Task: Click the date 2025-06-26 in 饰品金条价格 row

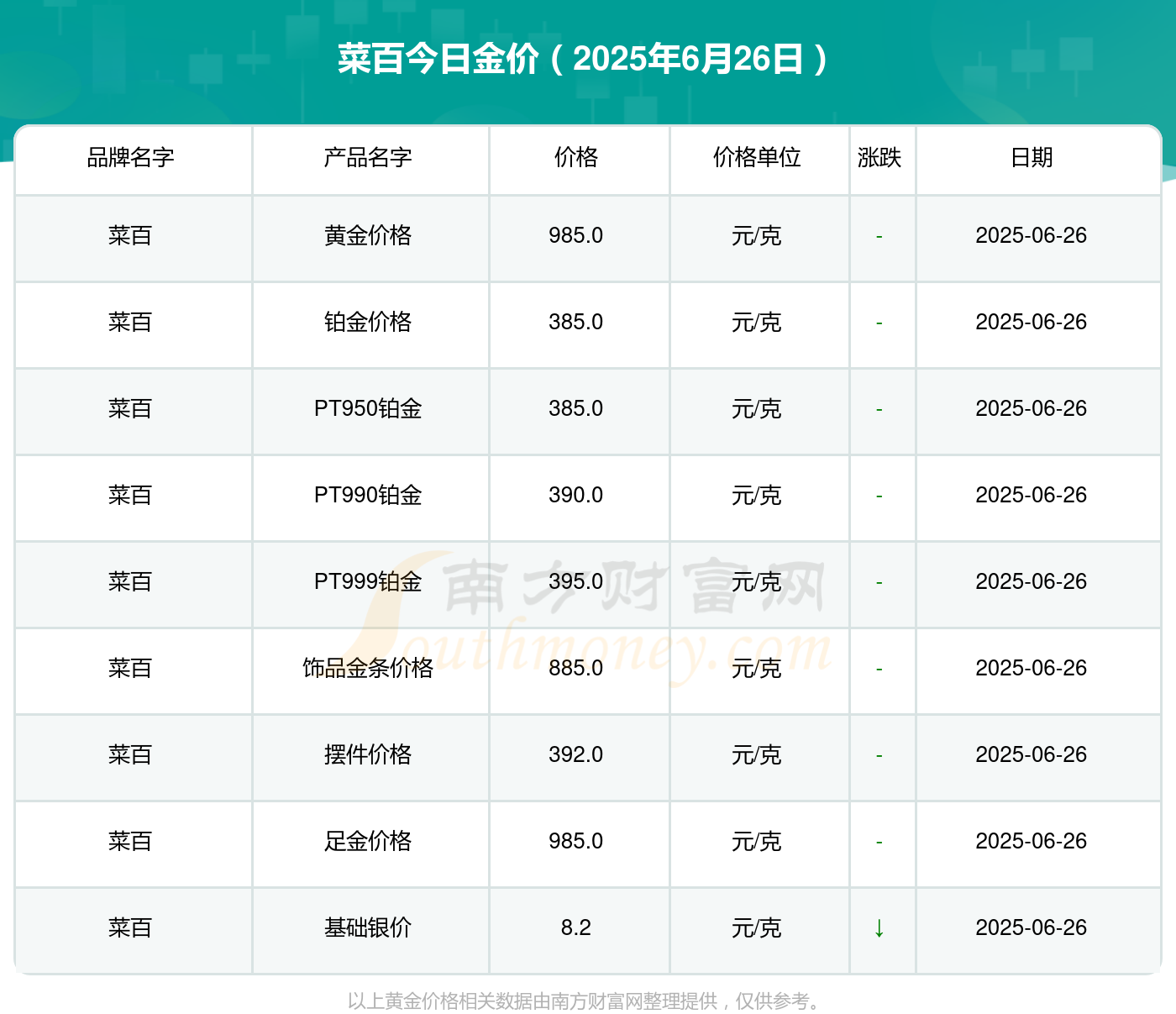Action: coord(1032,668)
